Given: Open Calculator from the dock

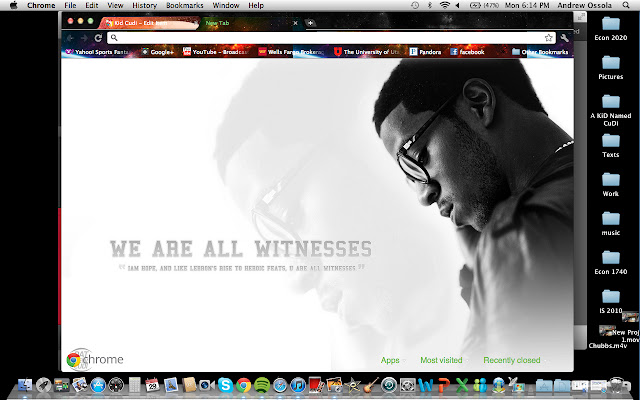Looking at the screenshot, I should pos(134,385).
